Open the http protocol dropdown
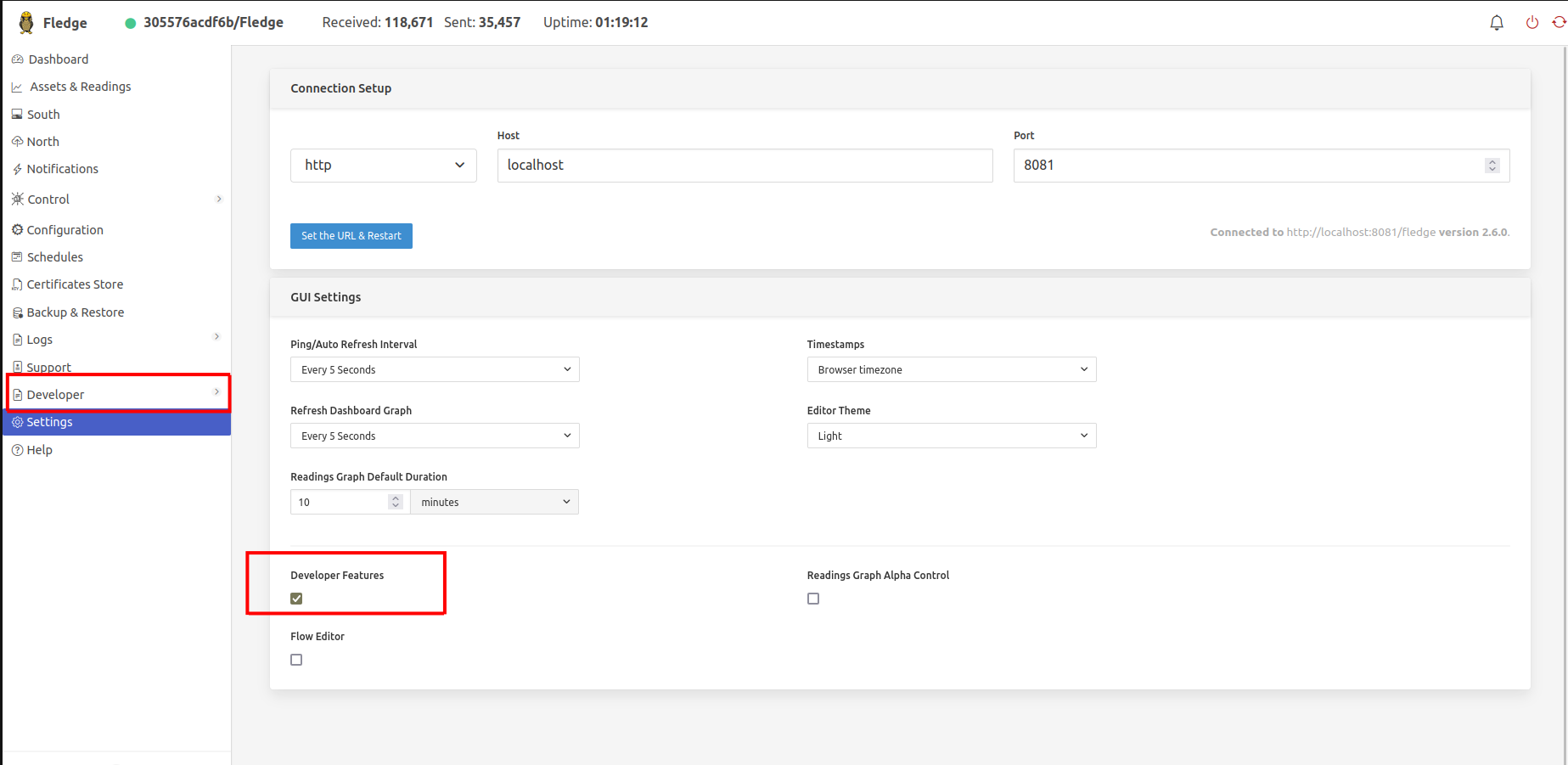This screenshot has width=1568, height=765. click(384, 166)
